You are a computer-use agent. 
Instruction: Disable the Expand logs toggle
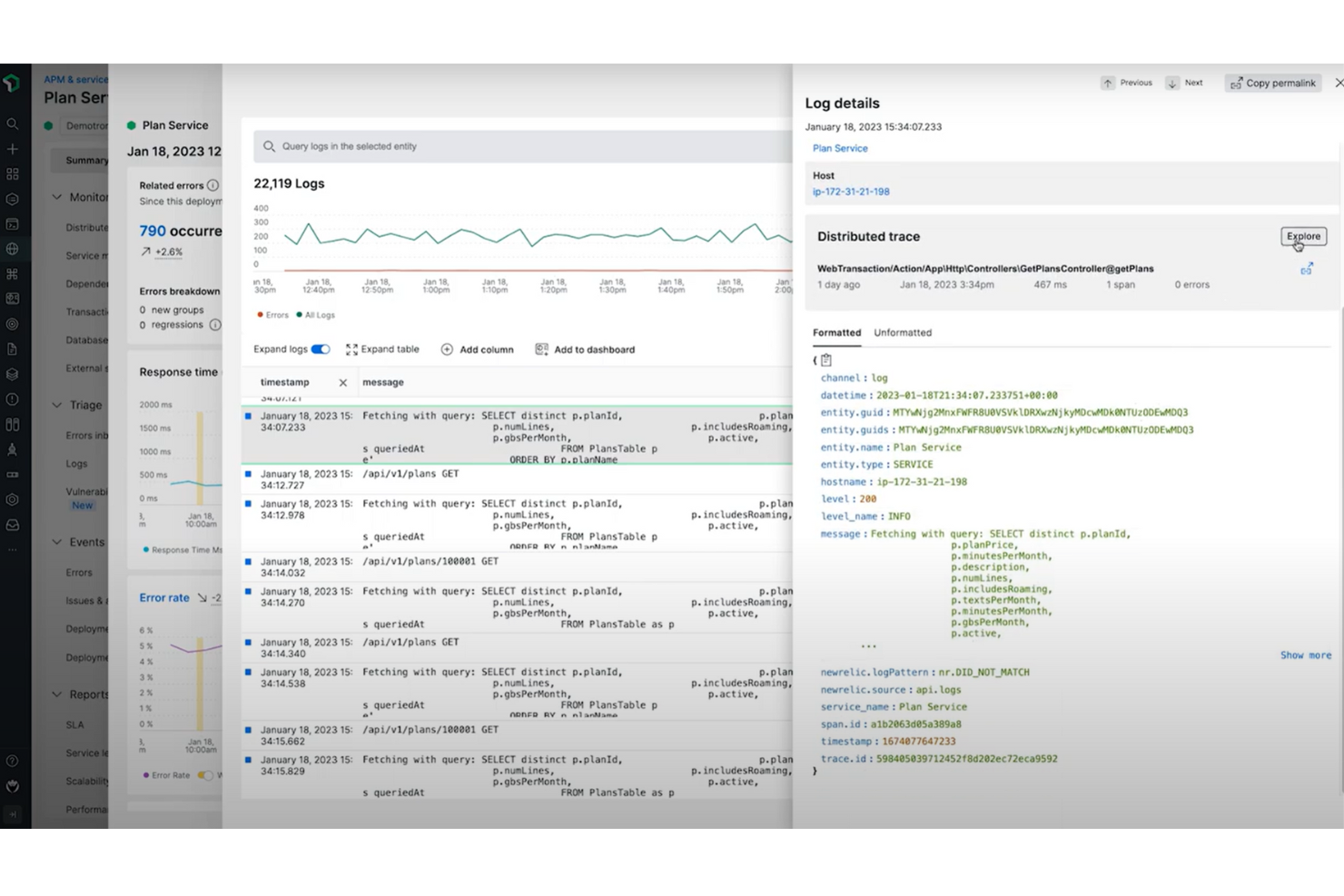(x=320, y=349)
